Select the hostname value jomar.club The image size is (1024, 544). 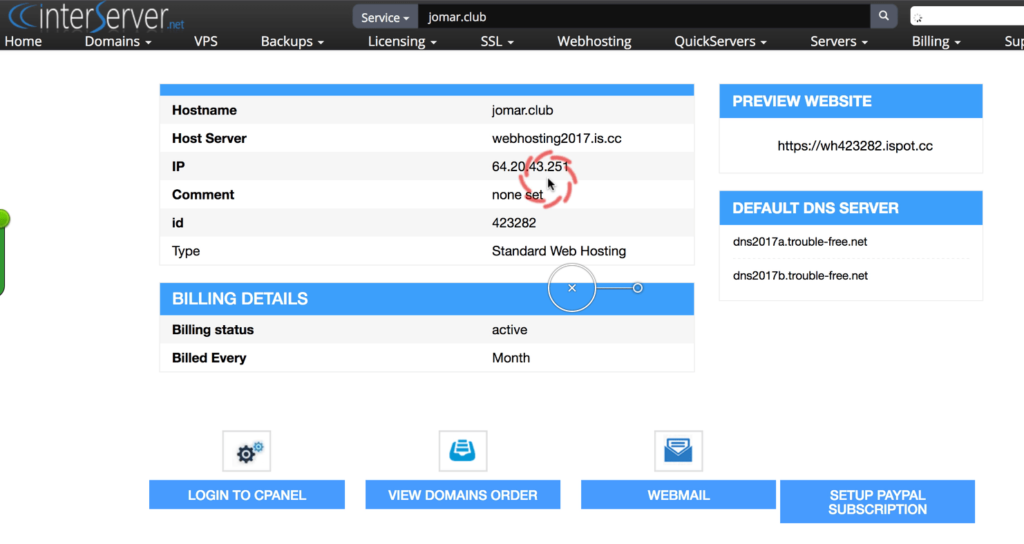point(522,110)
